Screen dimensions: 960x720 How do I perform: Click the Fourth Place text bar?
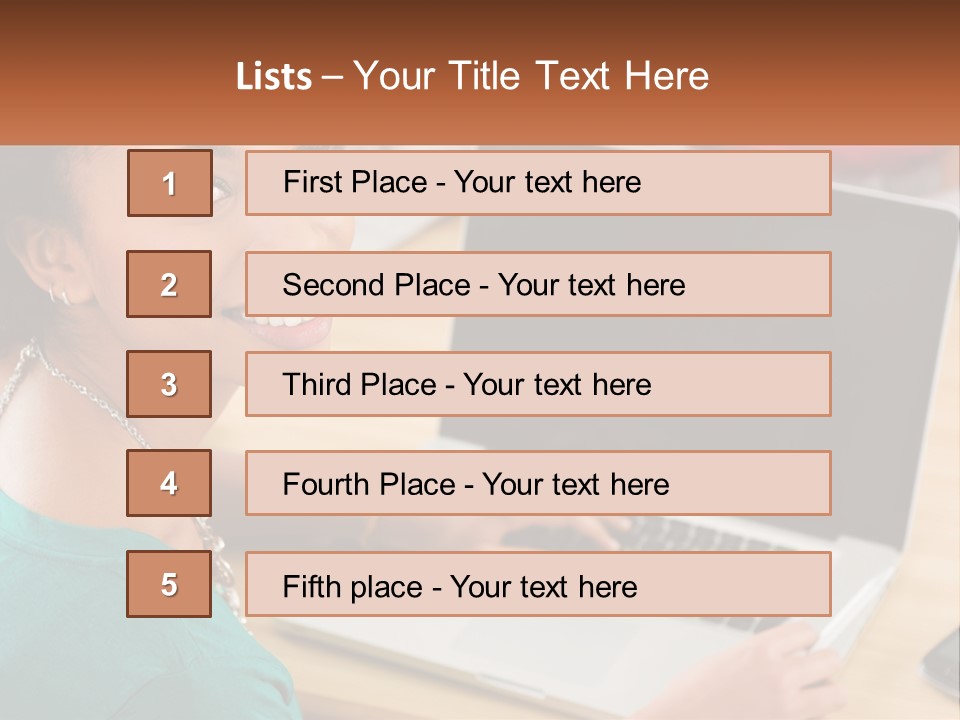coord(538,483)
